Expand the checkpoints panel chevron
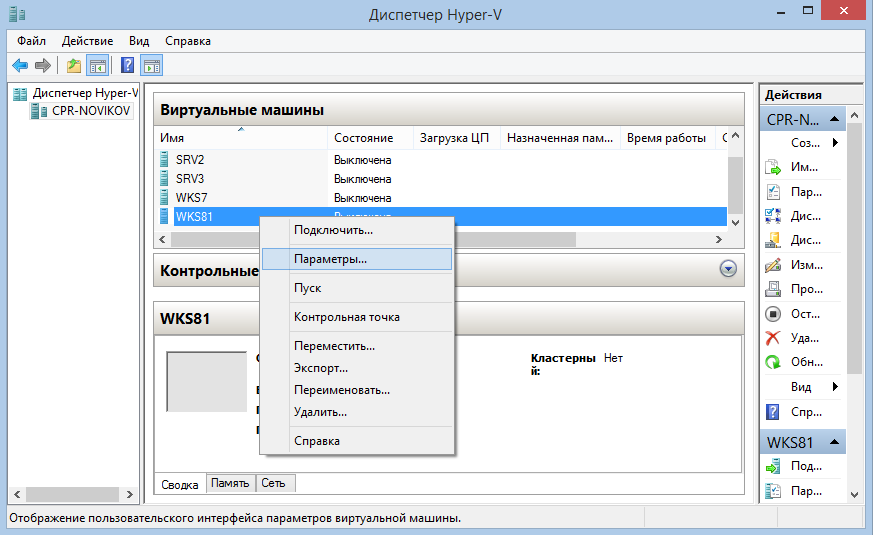873x535 pixels. click(728, 269)
